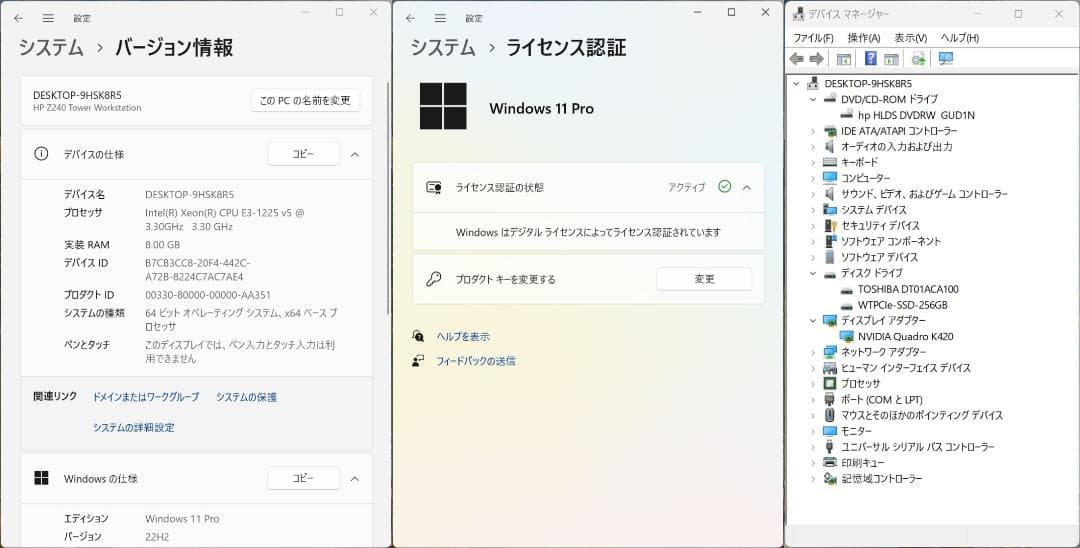The height and width of the screenshot is (548, 1080).
Task: Click the Forward arrow in Device Manager toolbar
Action: [x=817, y=59]
